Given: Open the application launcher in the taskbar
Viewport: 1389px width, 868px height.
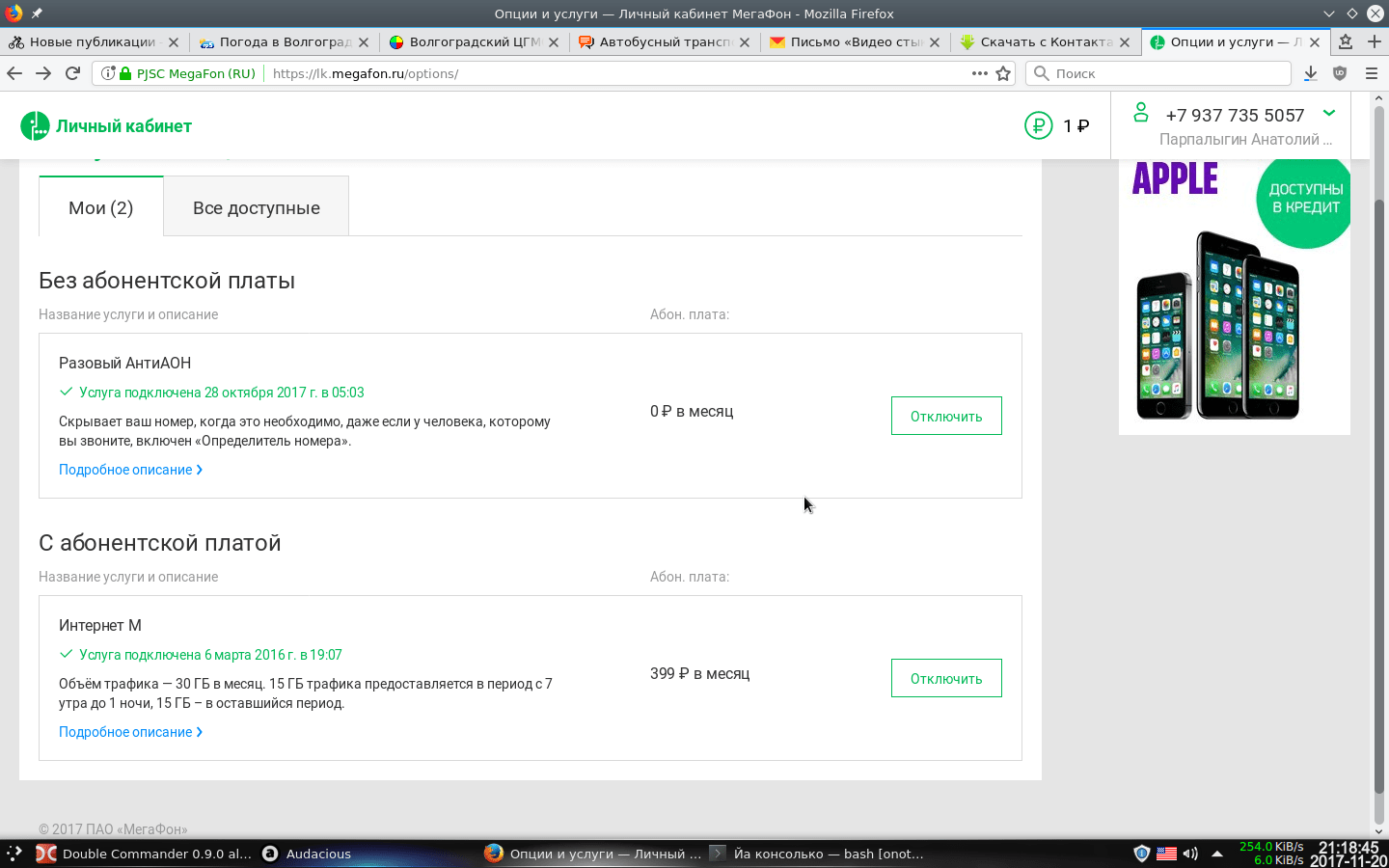Looking at the screenshot, I should click(14, 854).
